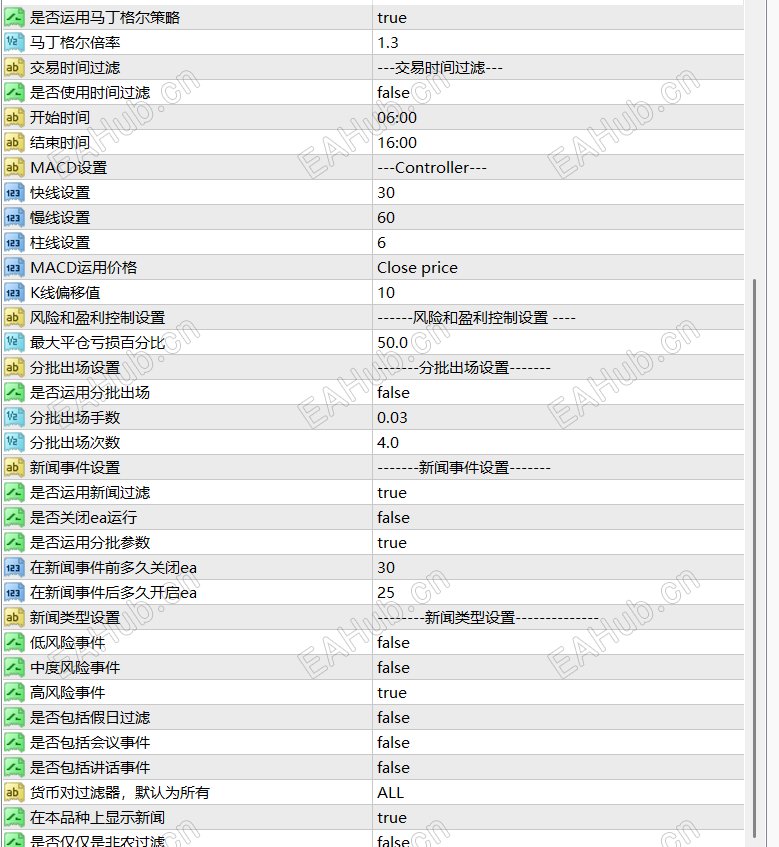Click the ab icon beside 新闻类型设置
Screen dimensions: 779x847
[14, 617]
